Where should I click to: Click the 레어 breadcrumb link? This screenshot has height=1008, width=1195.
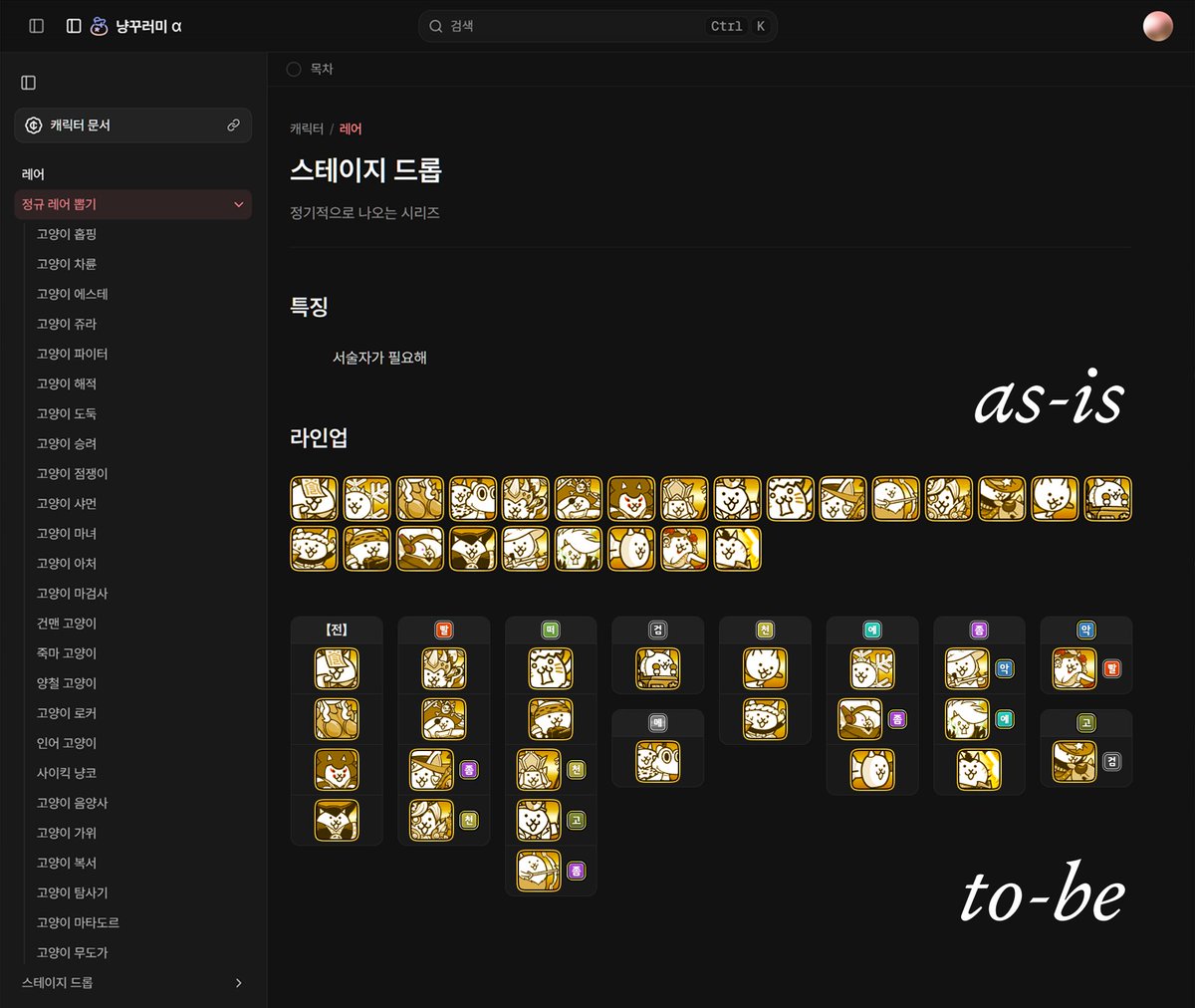pyautogui.click(x=351, y=129)
